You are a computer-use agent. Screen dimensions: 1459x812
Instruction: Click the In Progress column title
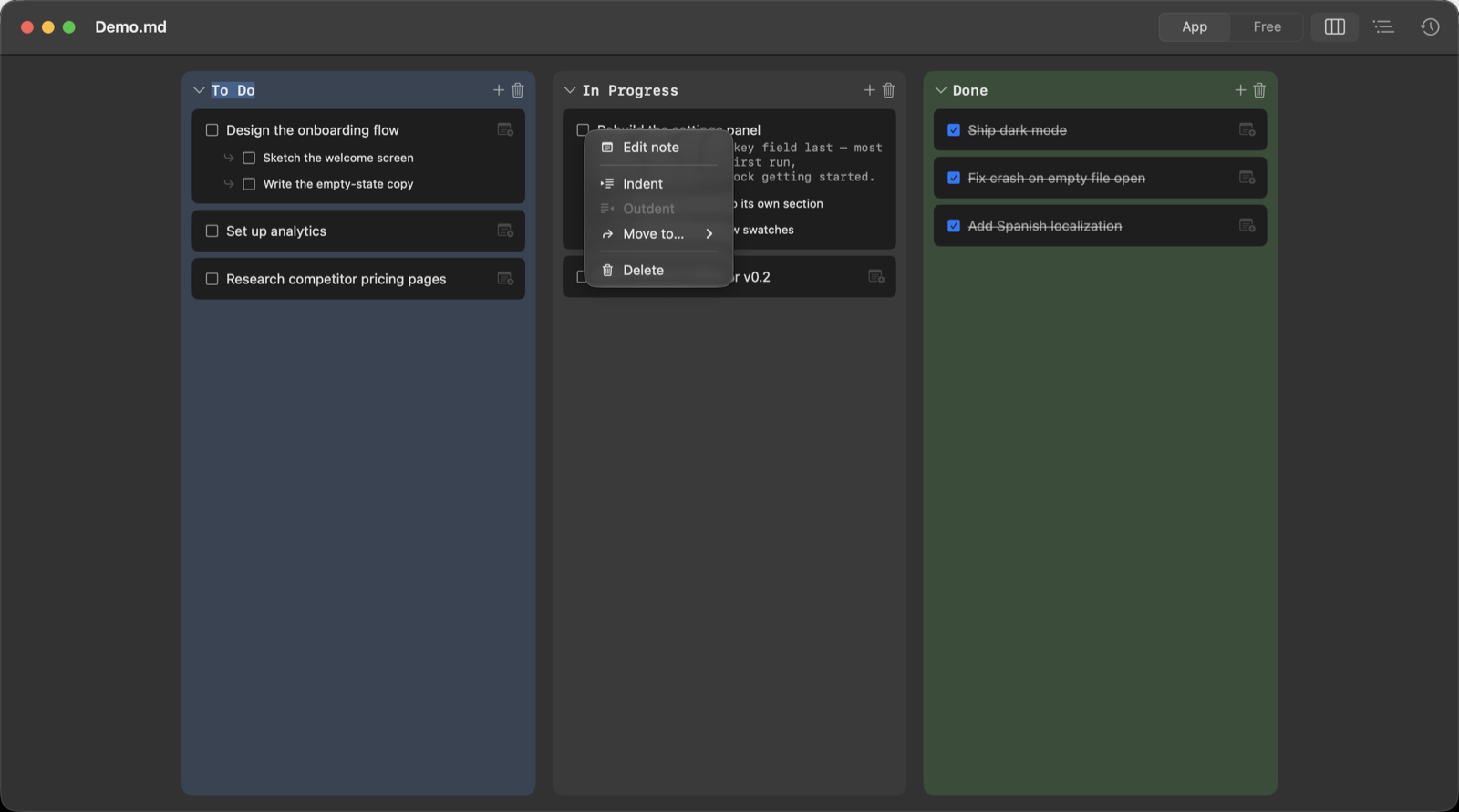[630, 90]
